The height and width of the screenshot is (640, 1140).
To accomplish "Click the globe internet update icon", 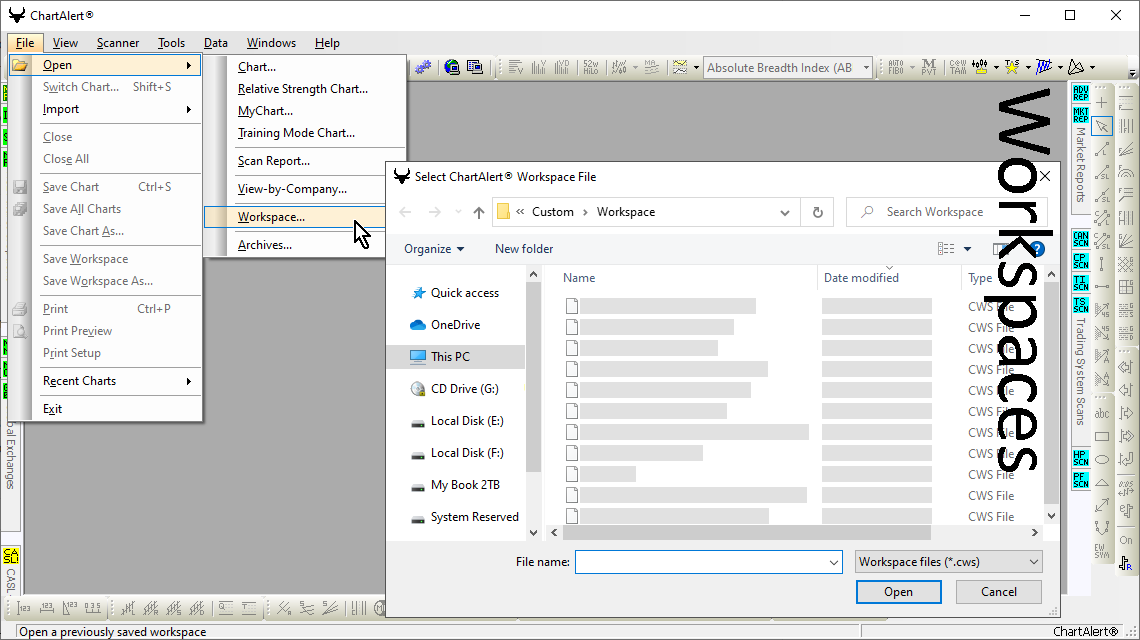I will pyautogui.click(x=451, y=68).
